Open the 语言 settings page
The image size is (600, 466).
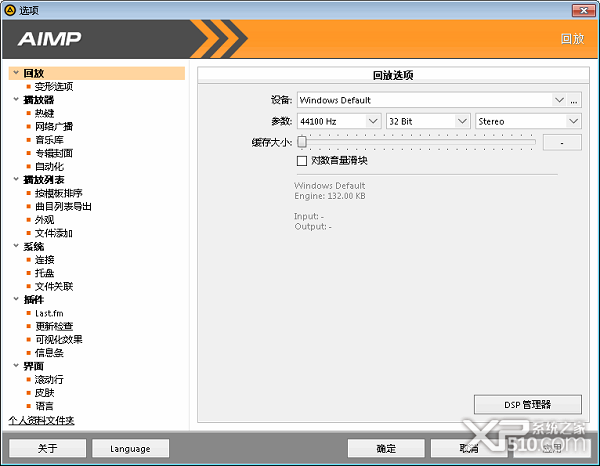click(44, 406)
